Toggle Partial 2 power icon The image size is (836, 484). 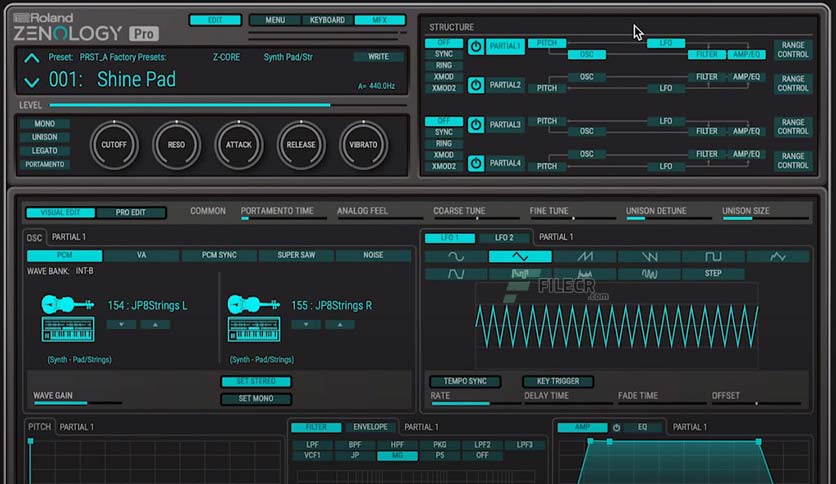tap(476, 85)
